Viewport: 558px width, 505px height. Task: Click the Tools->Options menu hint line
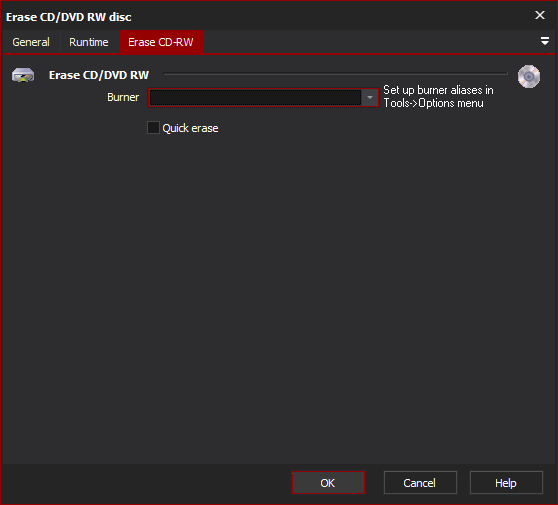coord(433,103)
